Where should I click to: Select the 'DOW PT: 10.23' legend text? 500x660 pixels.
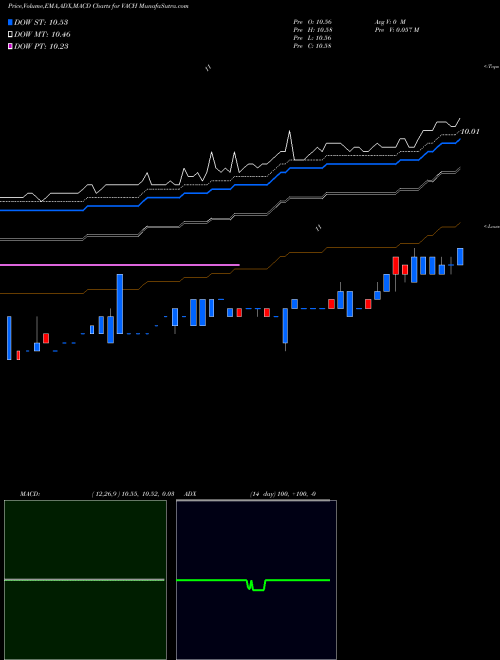(41, 47)
